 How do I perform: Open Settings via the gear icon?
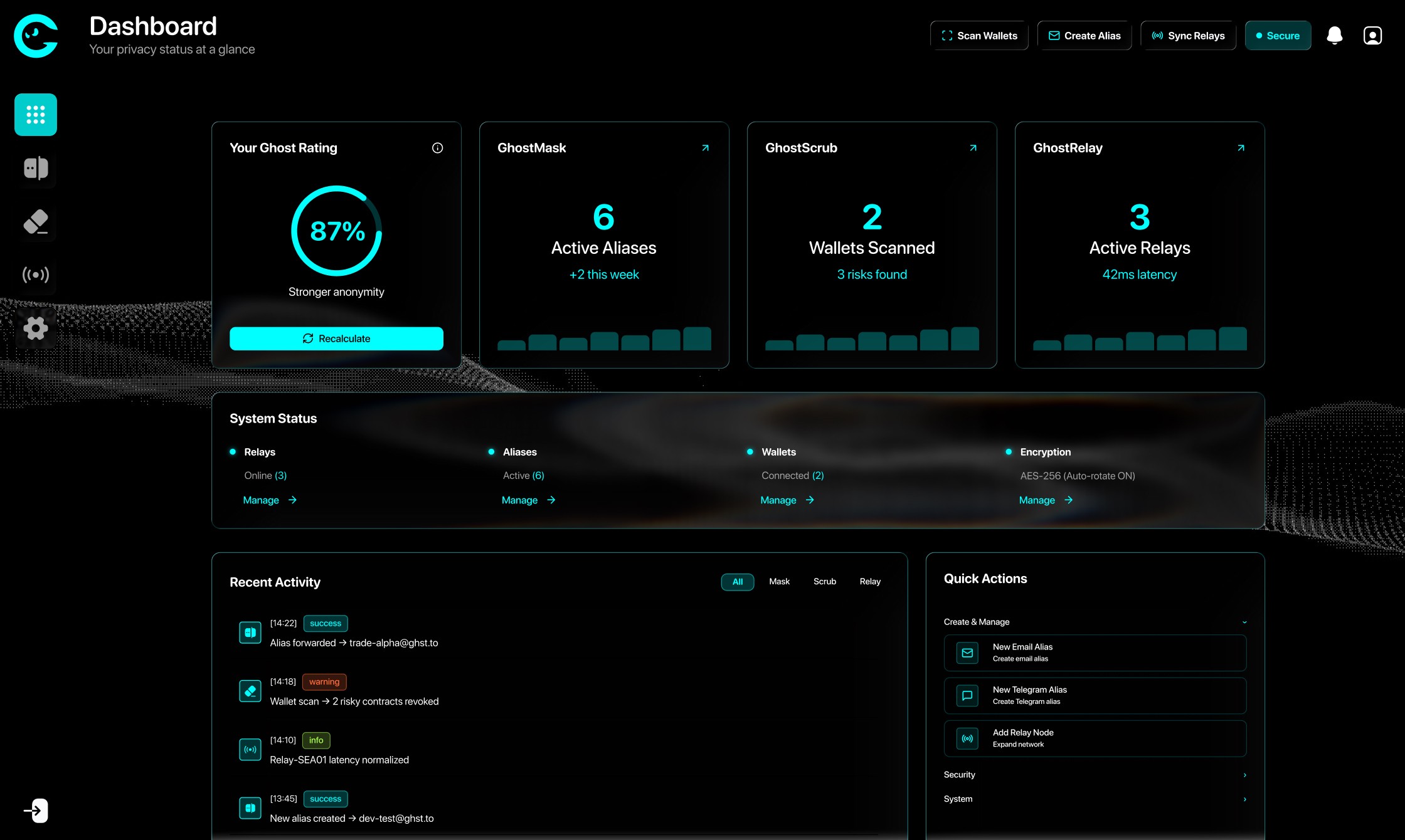point(36,328)
